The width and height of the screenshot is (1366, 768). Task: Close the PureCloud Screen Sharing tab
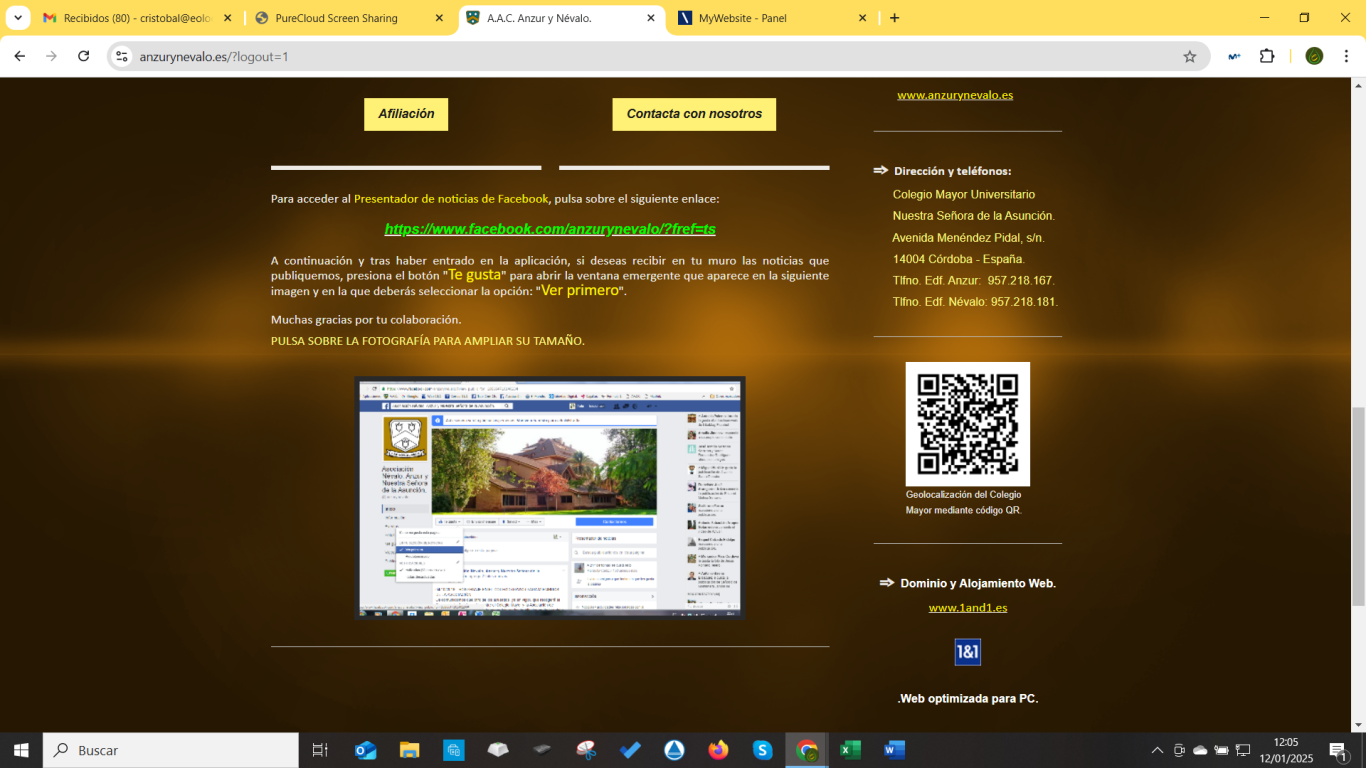pyautogui.click(x=440, y=18)
